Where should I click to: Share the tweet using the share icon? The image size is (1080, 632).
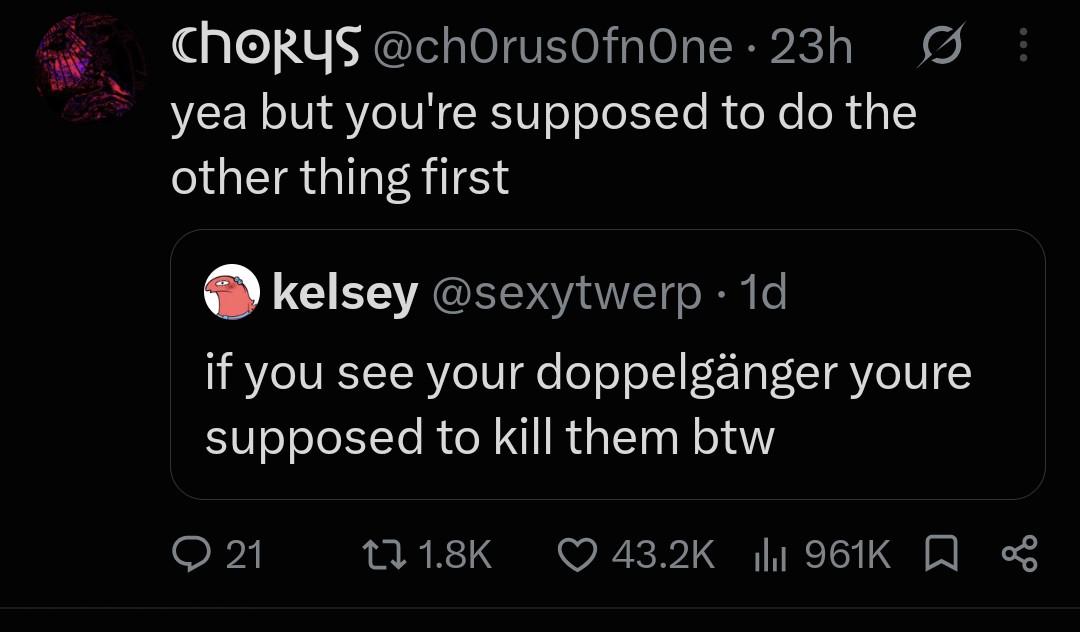1019,554
